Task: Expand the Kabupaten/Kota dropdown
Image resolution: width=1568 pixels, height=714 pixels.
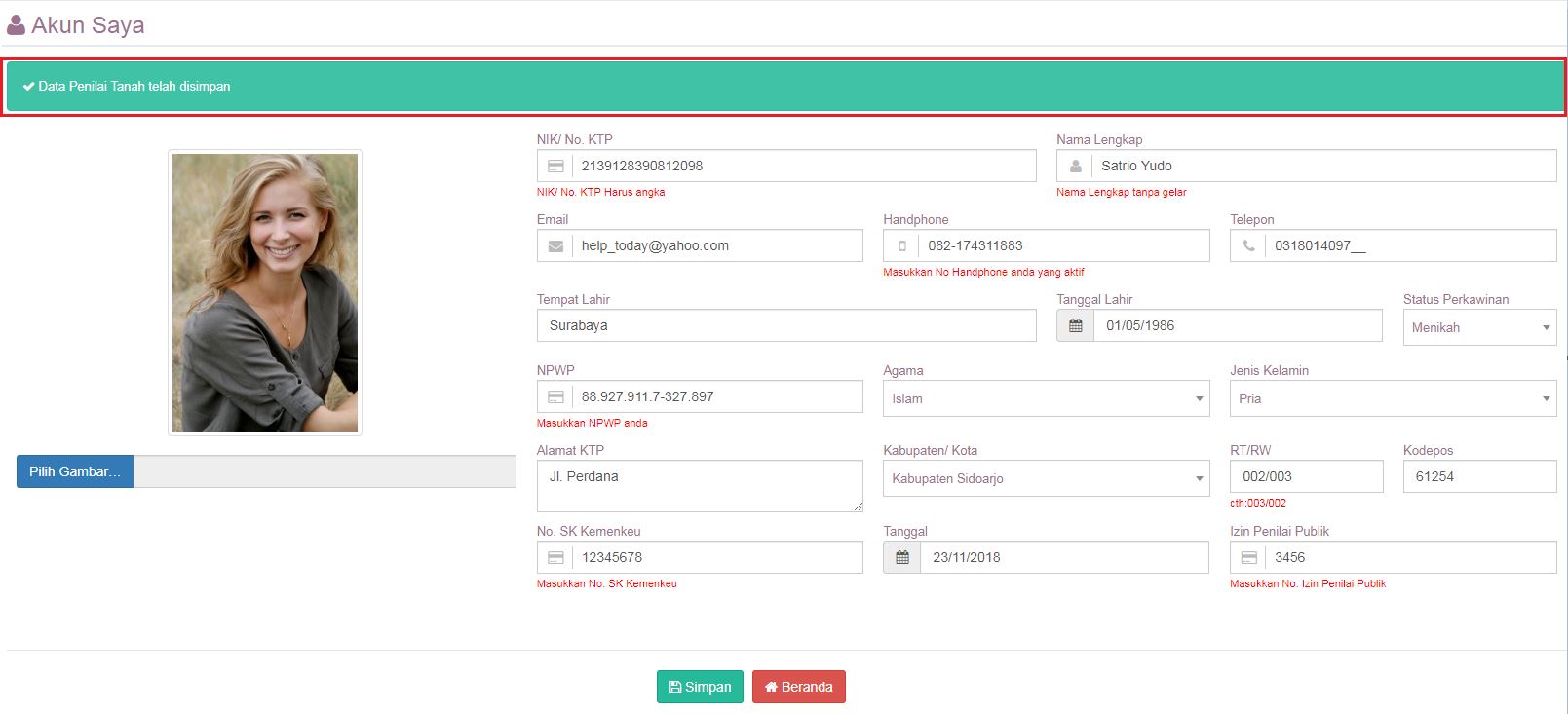Action: click(1046, 479)
